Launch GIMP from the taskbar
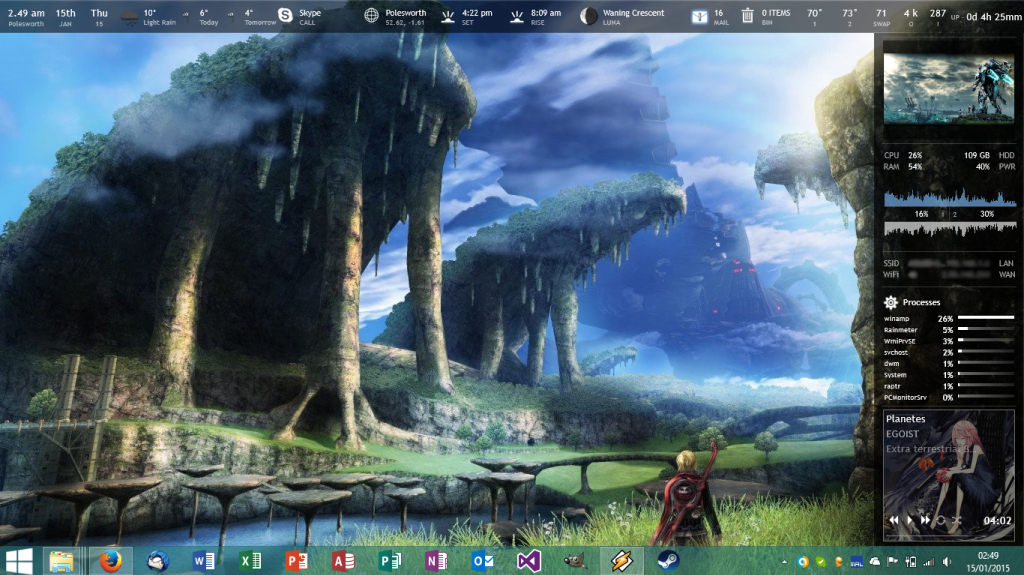The width and height of the screenshot is (1024, 575). pos(575,561)
